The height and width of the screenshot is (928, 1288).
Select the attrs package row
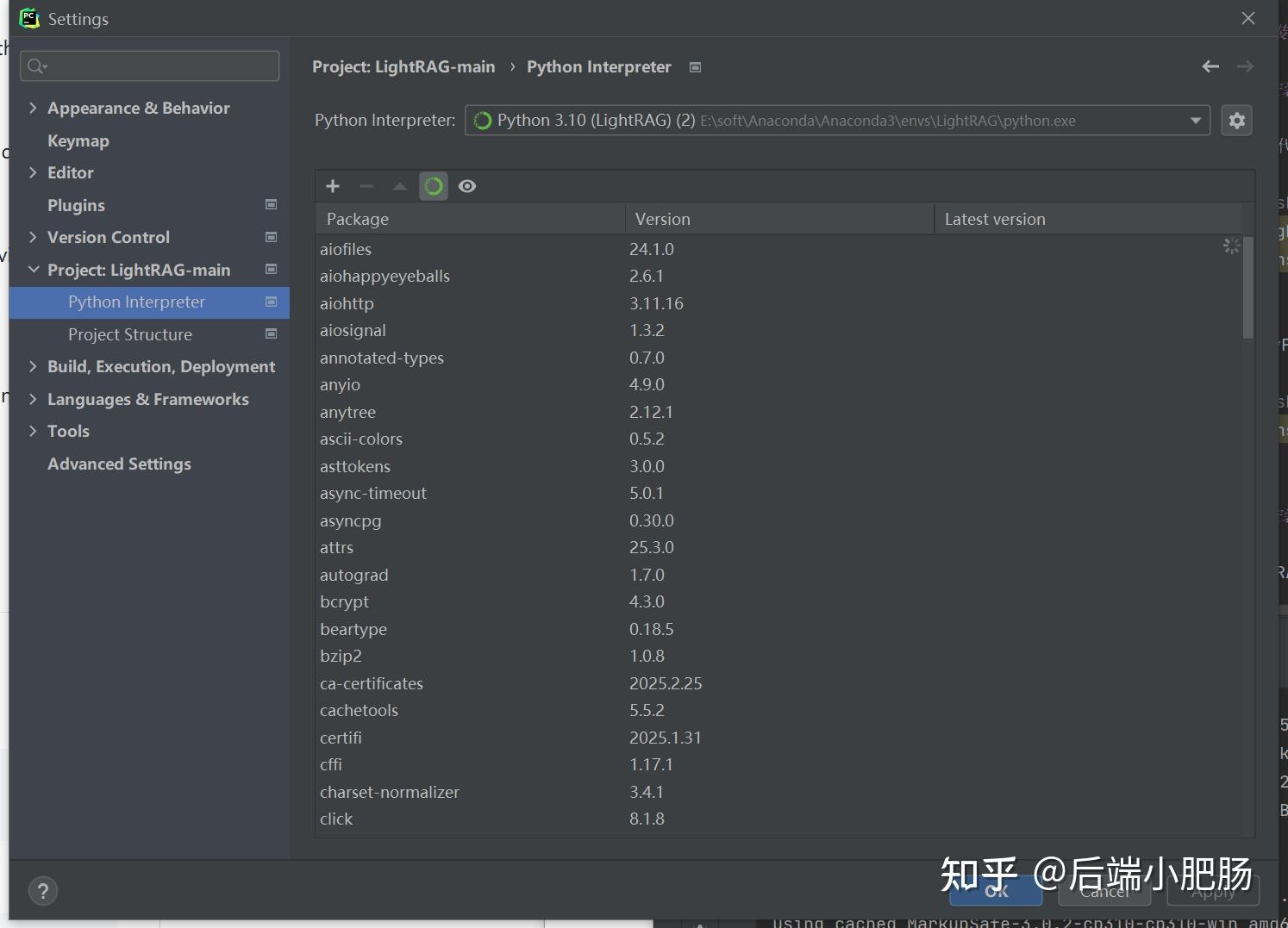(x=779, y=547)
